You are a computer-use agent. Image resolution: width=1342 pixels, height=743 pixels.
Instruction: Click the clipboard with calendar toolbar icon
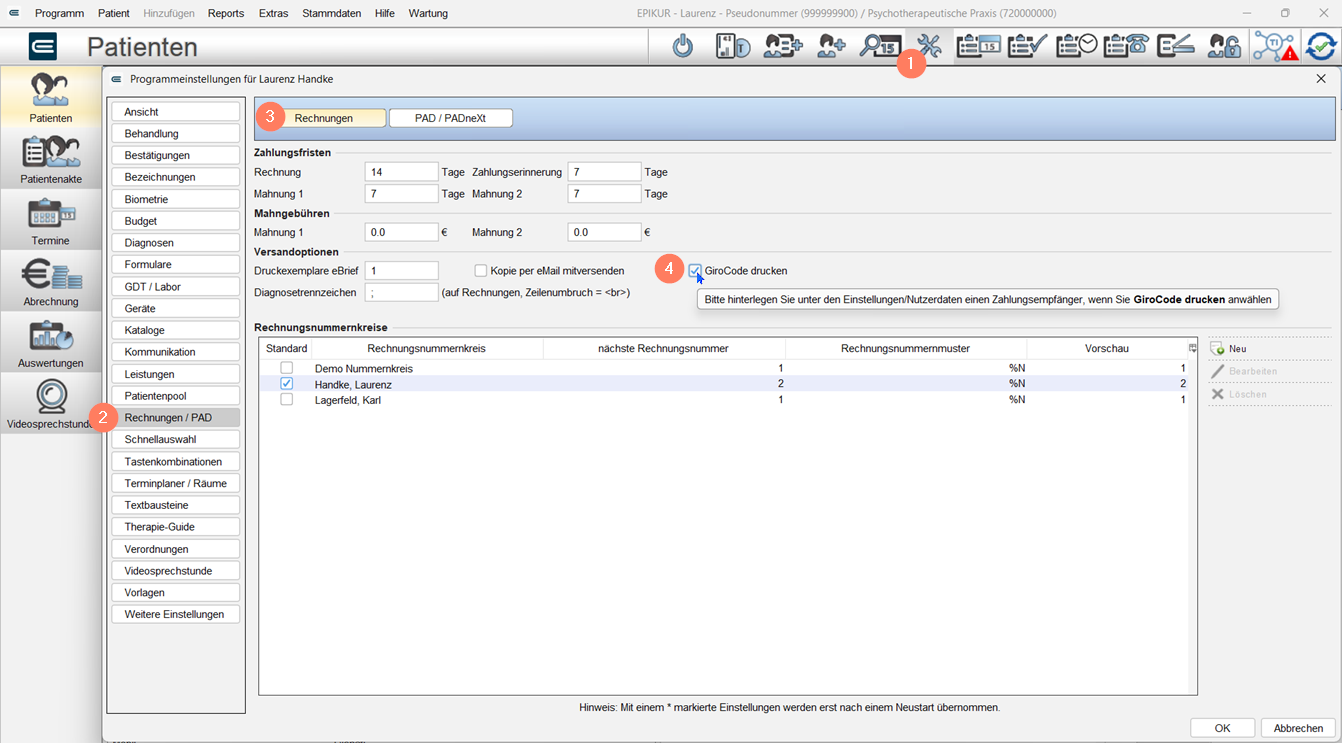[978, 46]
